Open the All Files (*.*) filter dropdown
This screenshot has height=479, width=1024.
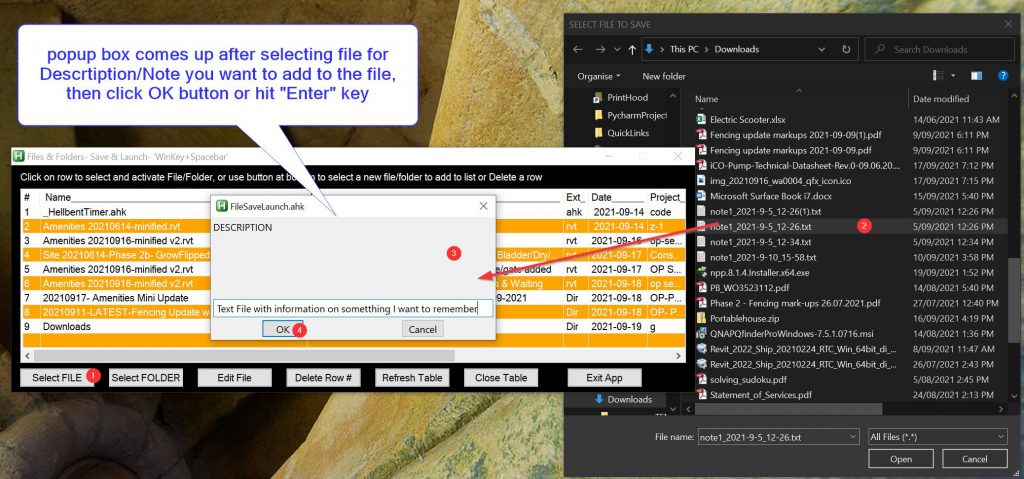pyautogui.click(x=1001, y=437)
